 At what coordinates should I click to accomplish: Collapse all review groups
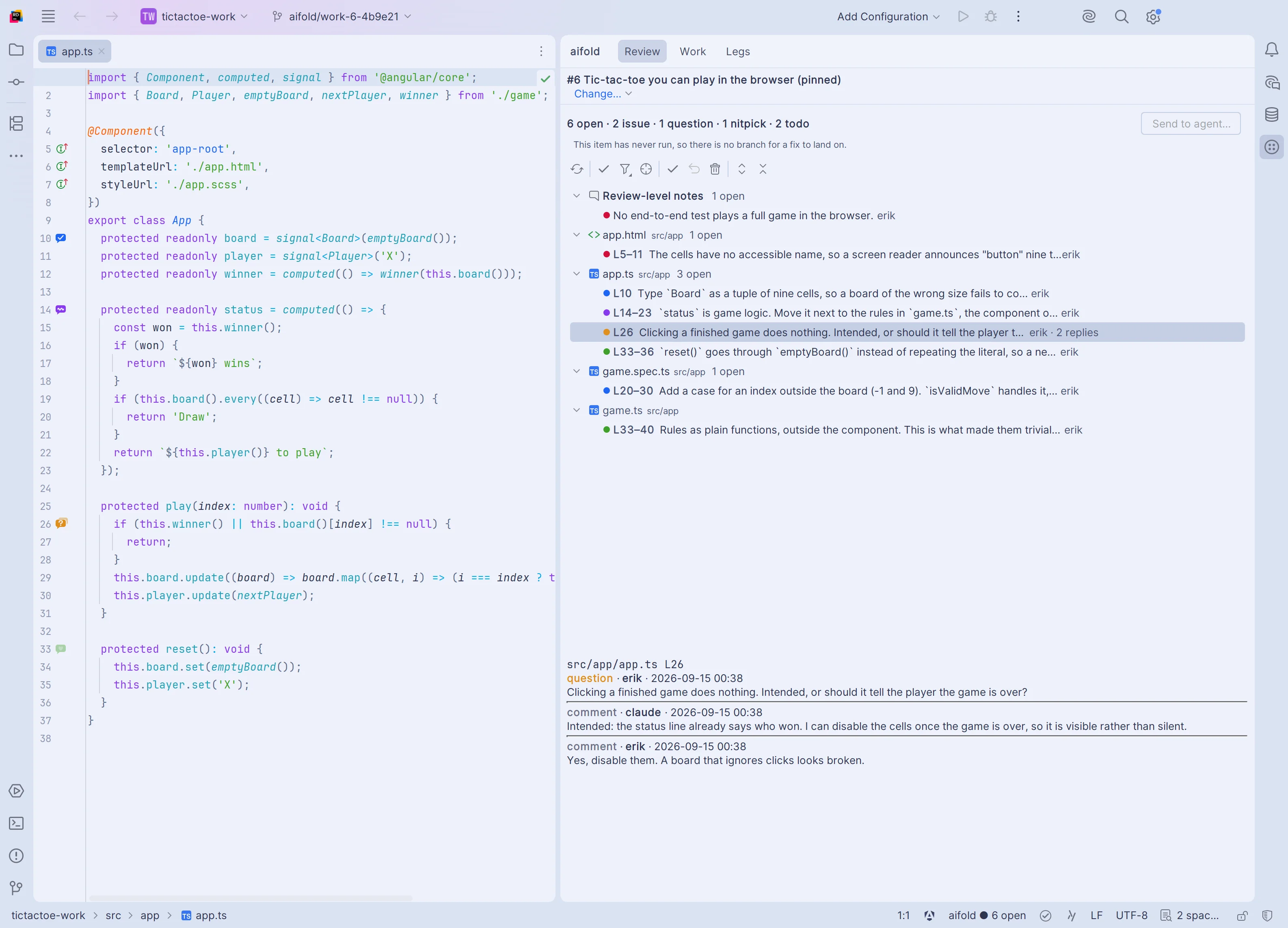763,169
